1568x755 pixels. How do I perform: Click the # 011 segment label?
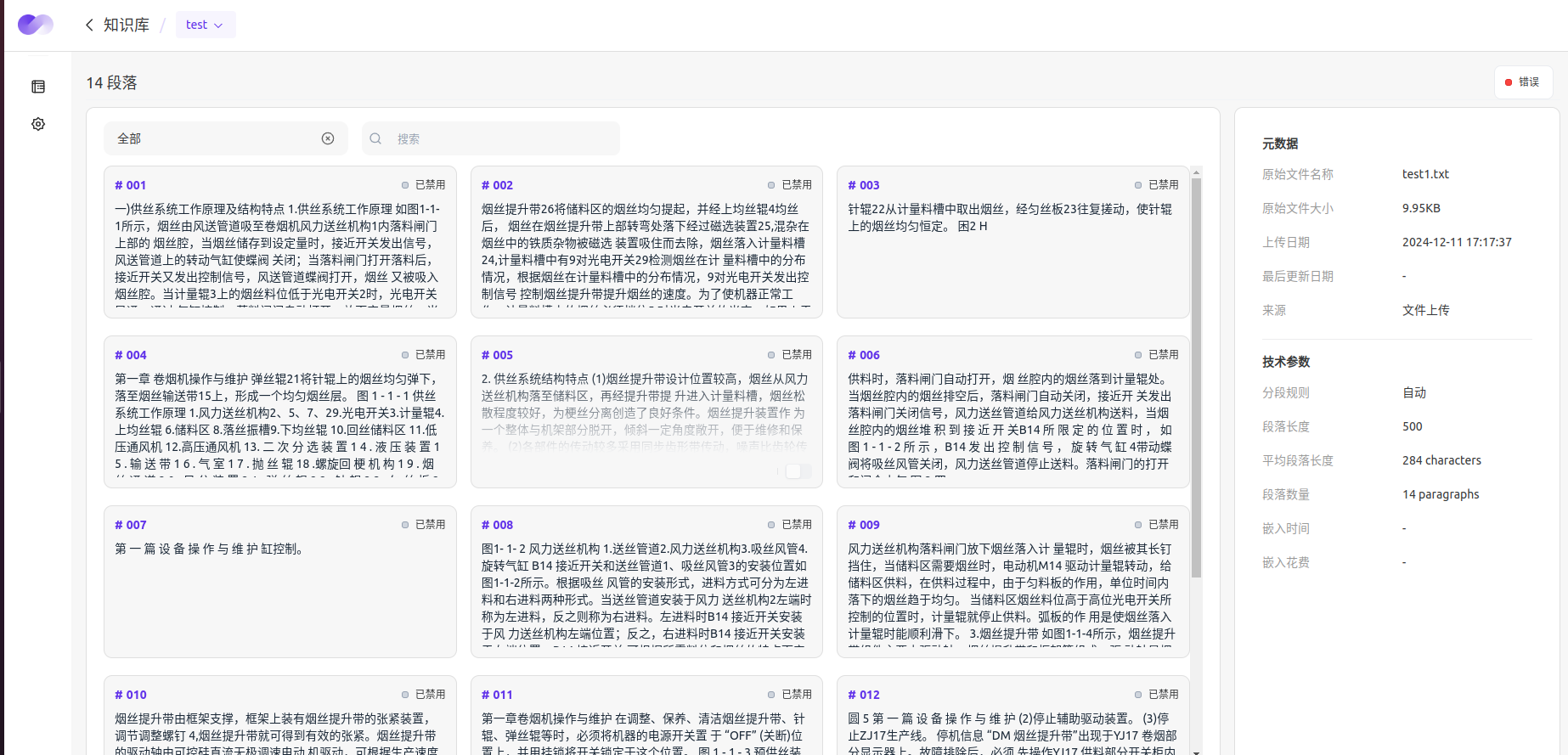pyautogui.click(x=497, y=695)
